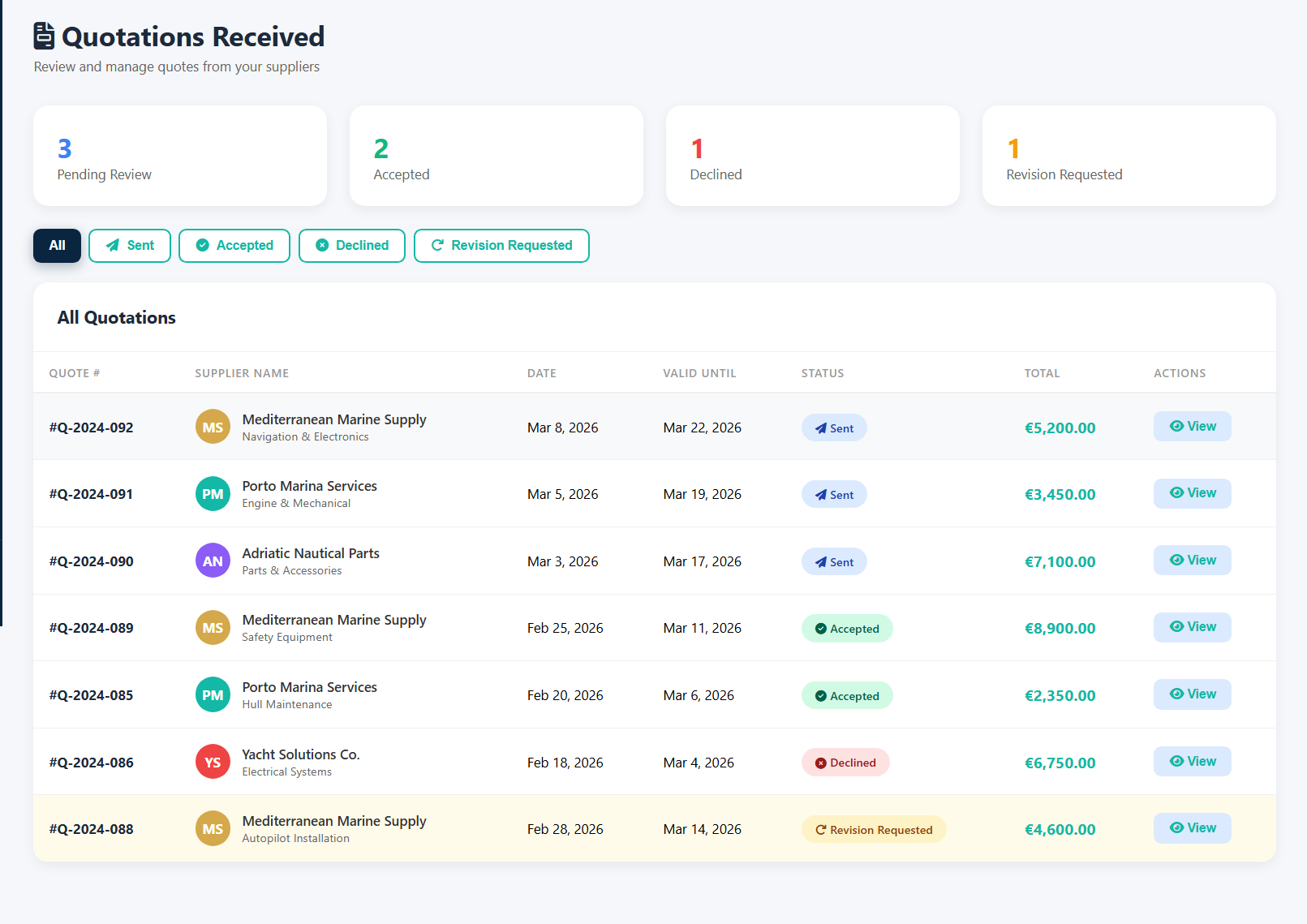Image resolution: width=1307 pixels, height=924 pixels.
Task: Click the Accepted status badge on #Q-2024-089
Action: coord(847,629)
